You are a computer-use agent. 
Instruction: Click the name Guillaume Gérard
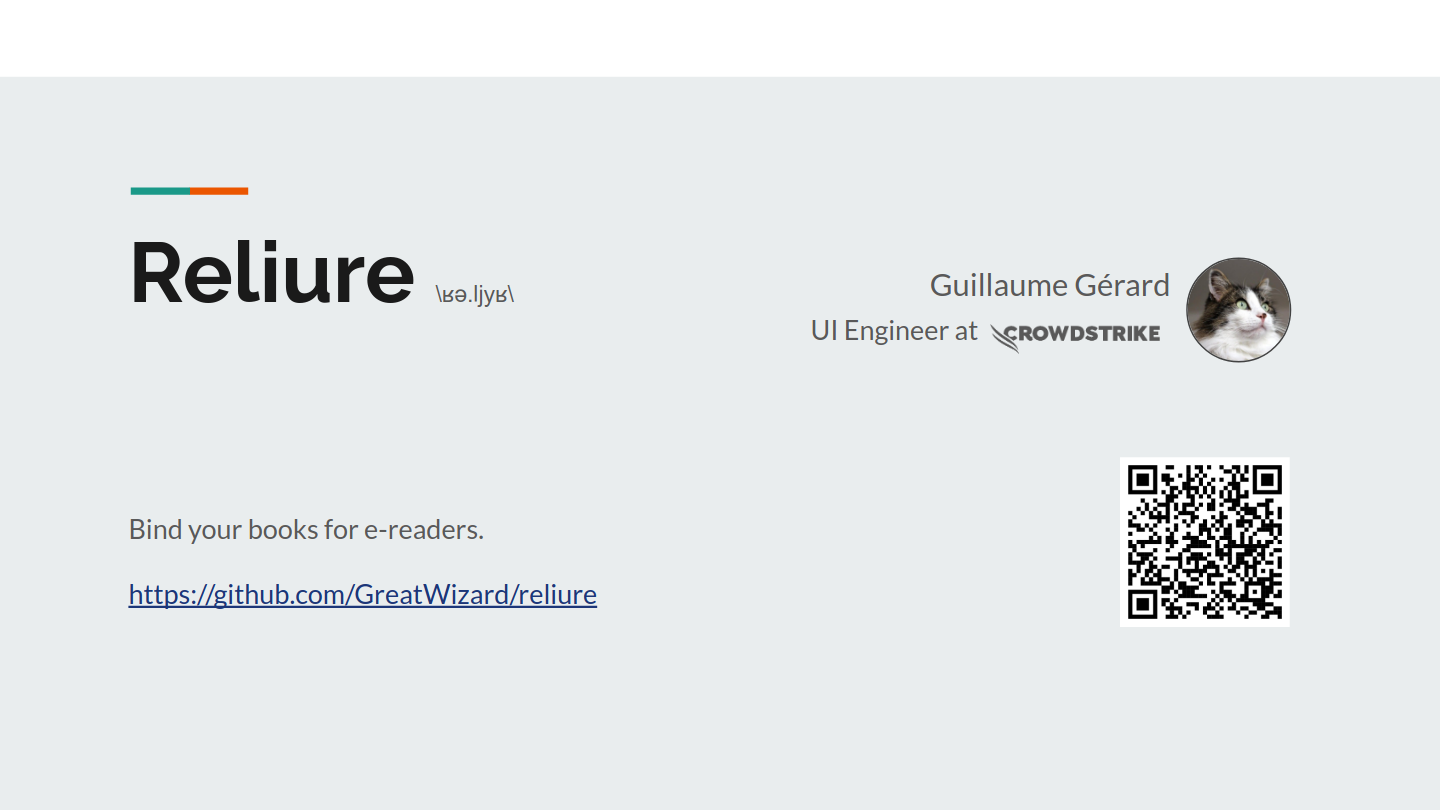[1049, 285]
